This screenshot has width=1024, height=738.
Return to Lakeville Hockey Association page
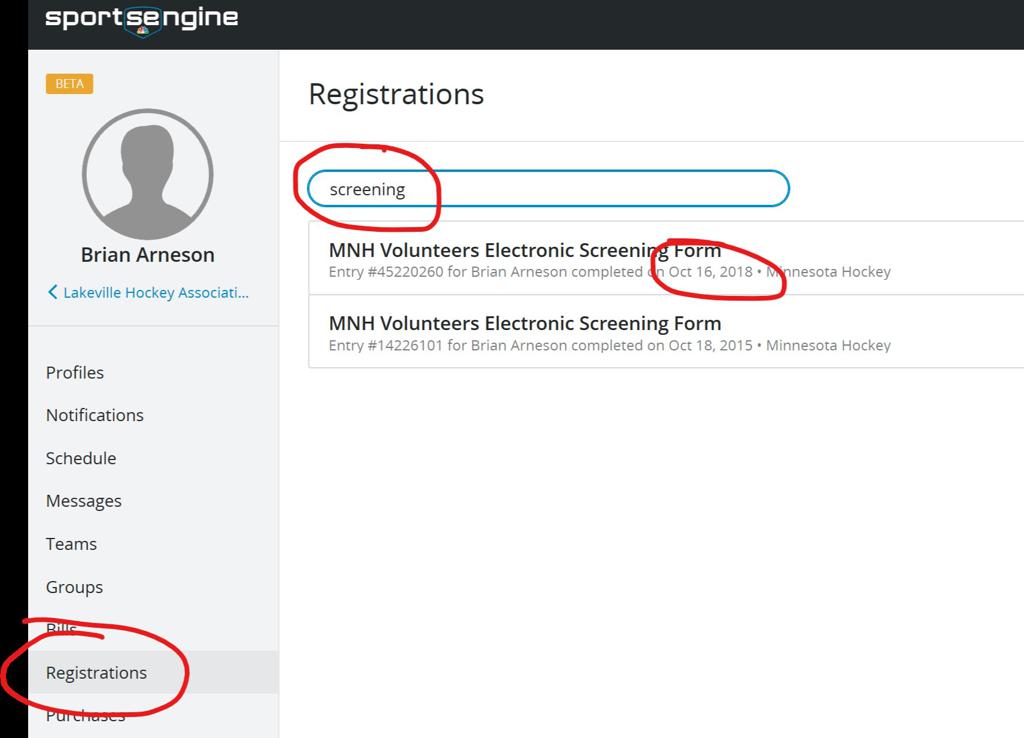155,292
